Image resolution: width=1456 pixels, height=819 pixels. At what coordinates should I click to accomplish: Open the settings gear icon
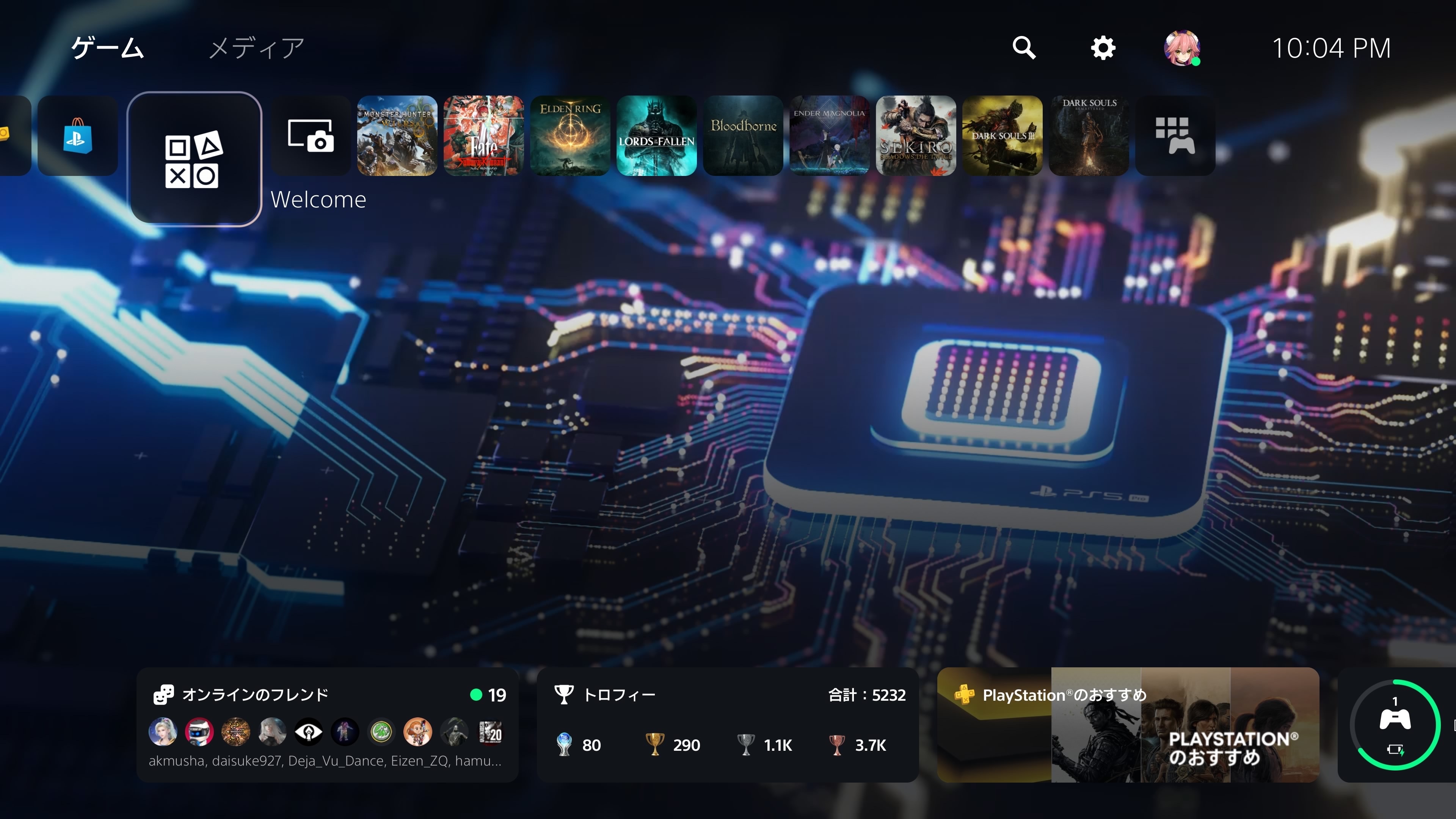pos(1103,48)
